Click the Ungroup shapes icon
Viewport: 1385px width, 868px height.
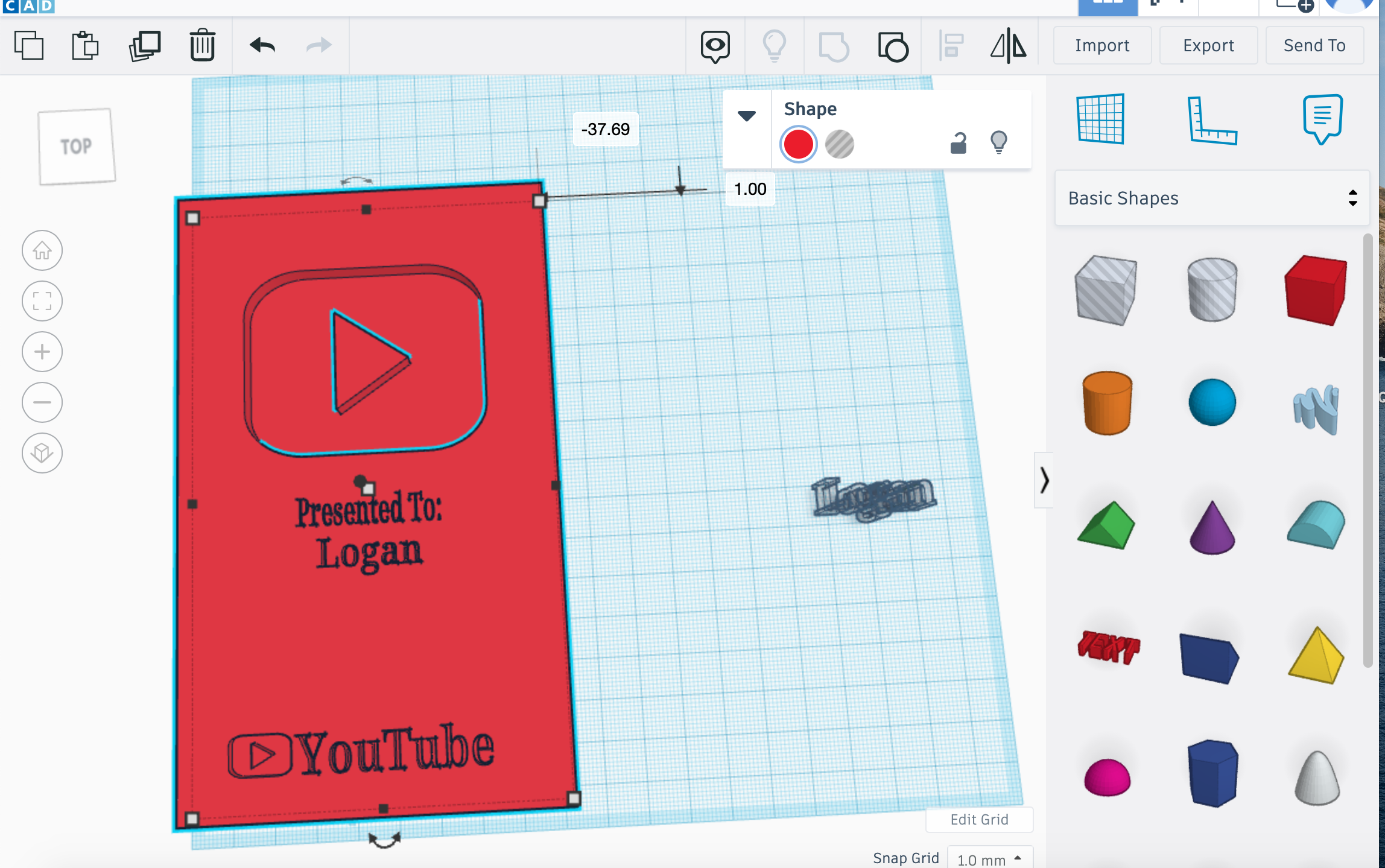point(893,47)
